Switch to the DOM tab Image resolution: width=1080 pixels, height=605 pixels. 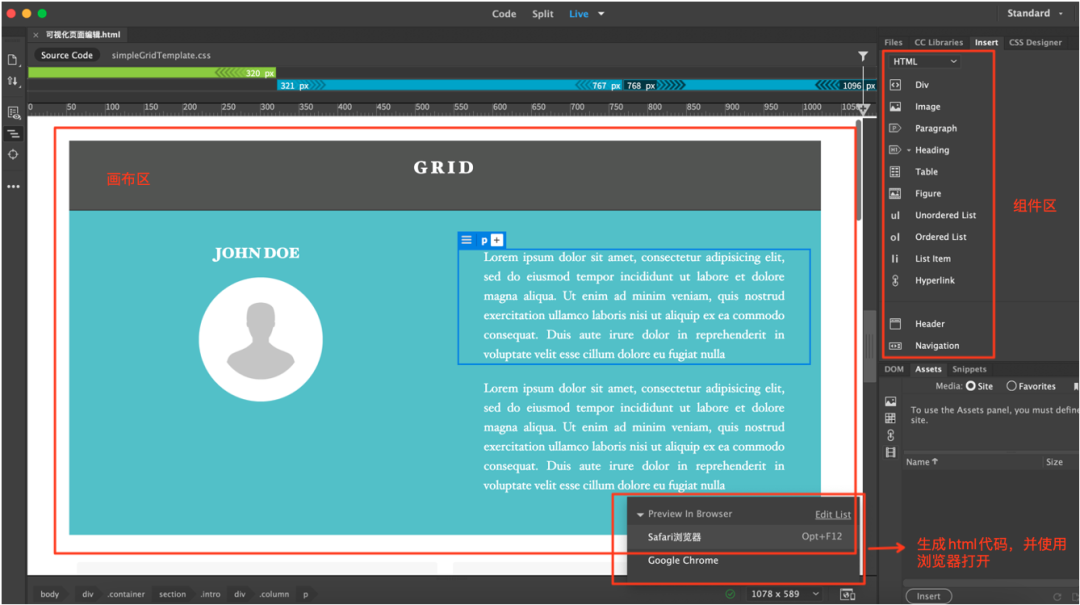tap(894, 369)
